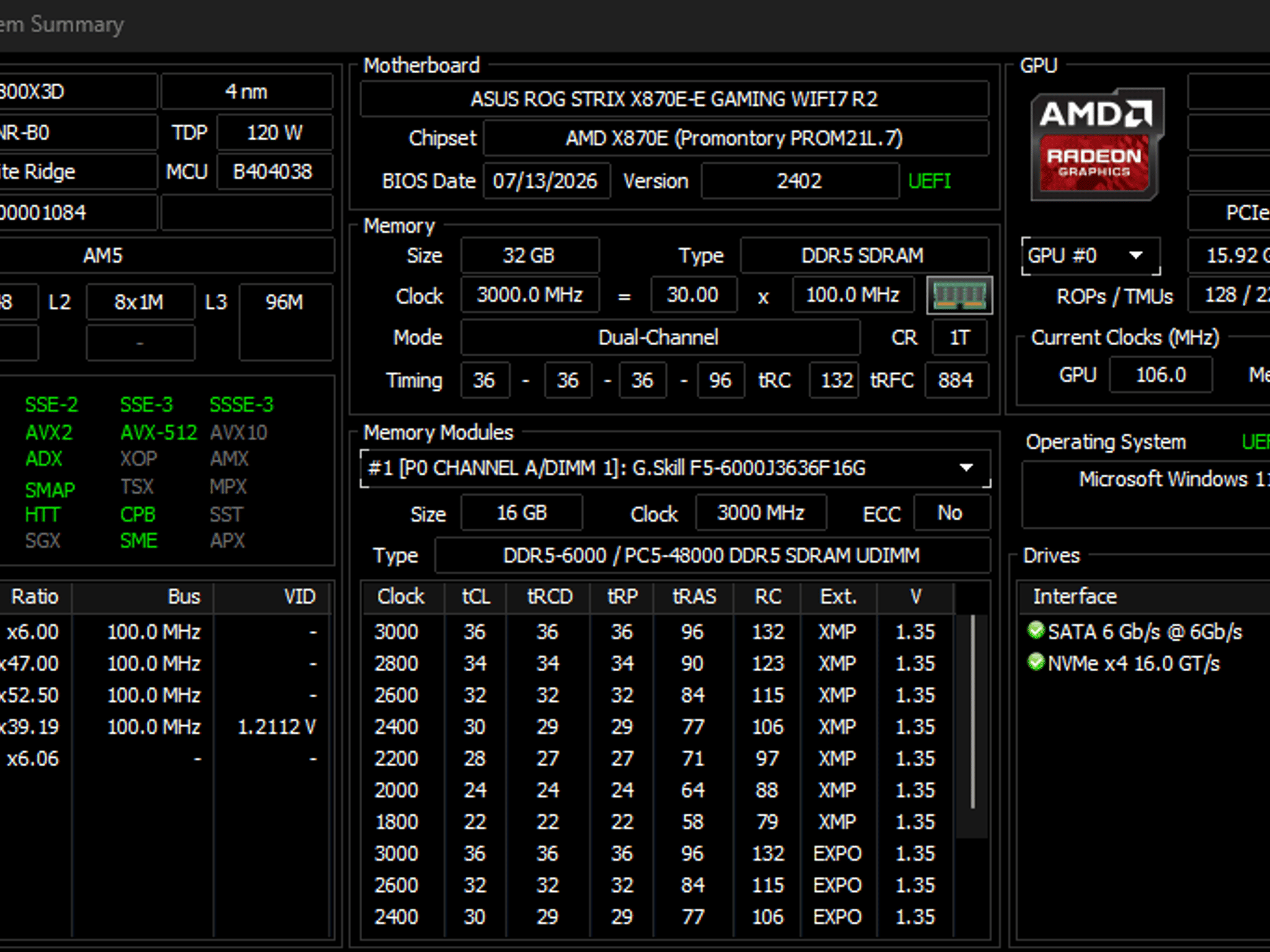This screenshot has height=952, width=1270.
Task: Click the x52.50 ratio row
Action: pyautogui.click(x=165, y=695)
